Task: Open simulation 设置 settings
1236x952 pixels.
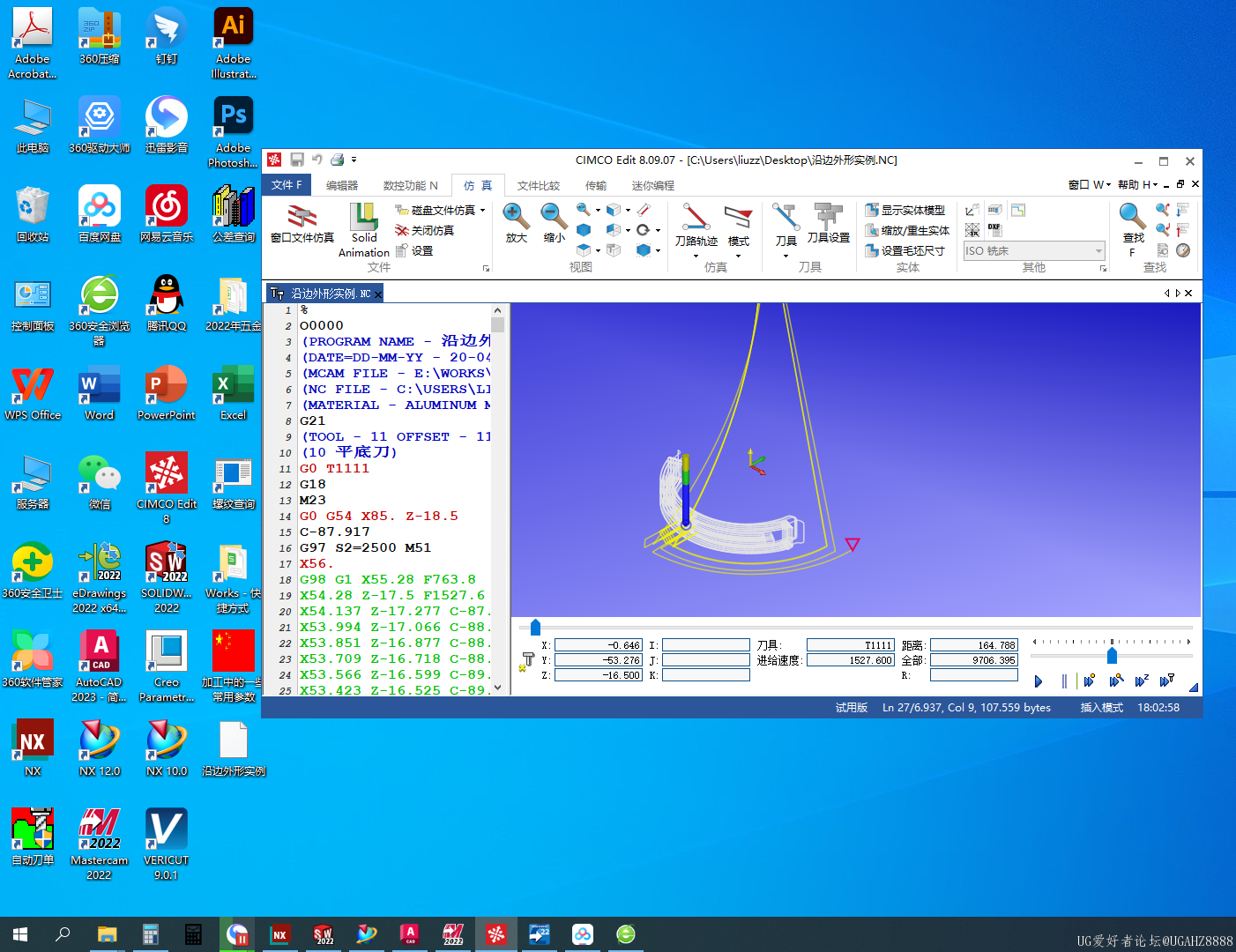Action: [414, 250]
